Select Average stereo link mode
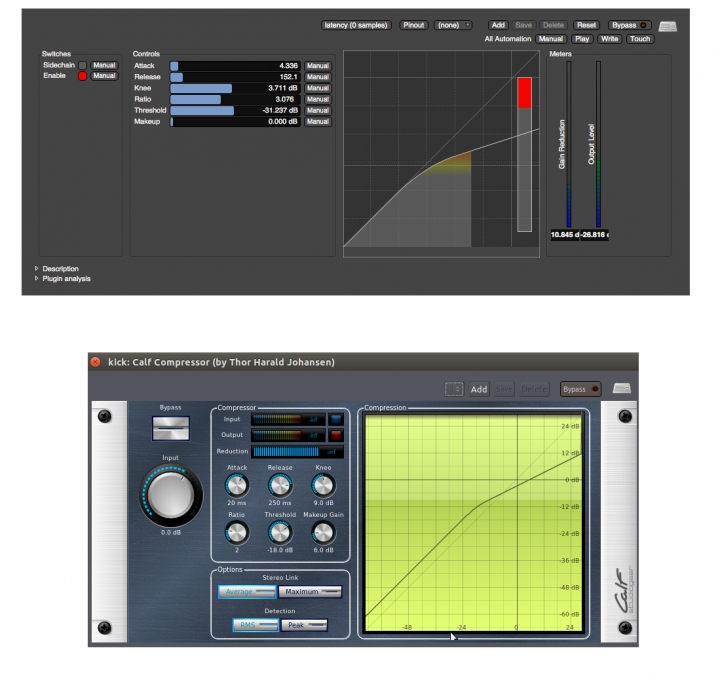 click(x=247, y=592)
